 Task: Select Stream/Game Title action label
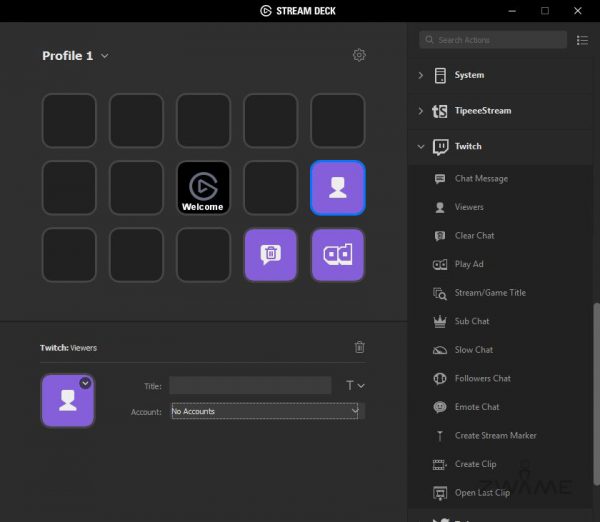(490, 293)
